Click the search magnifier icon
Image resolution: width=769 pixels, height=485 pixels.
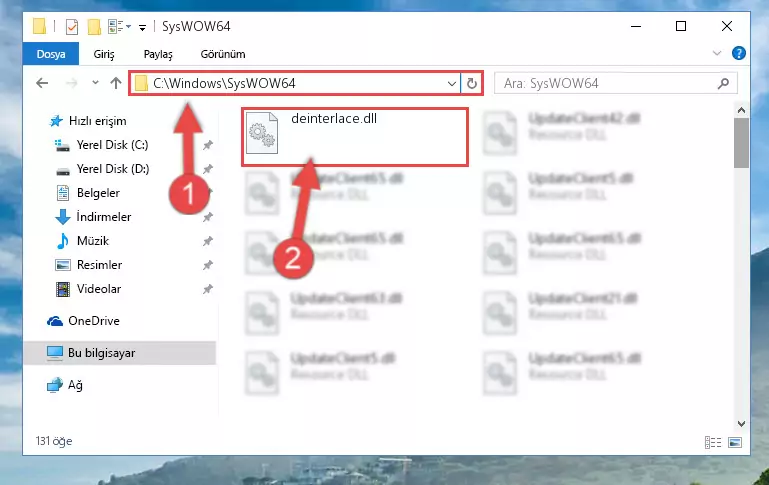click(x=723, y=84)
